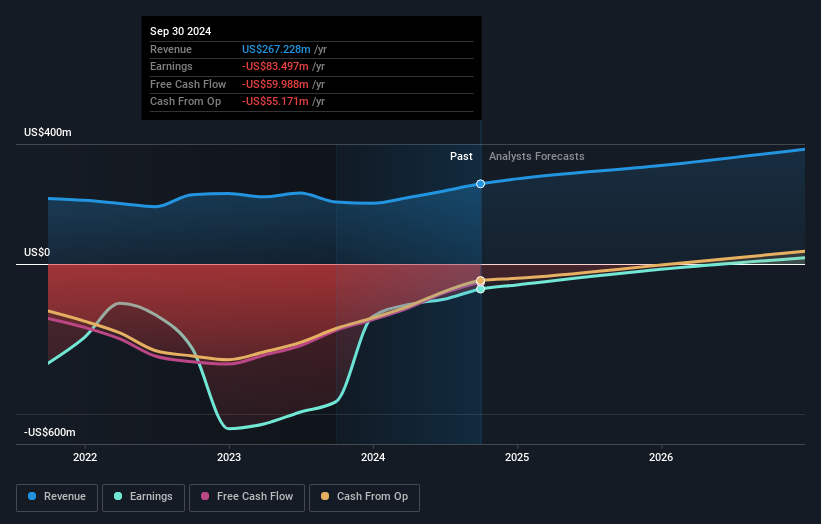Click the teal Earnings data point marker
The image size is (821, 524).
click(480, 289)
